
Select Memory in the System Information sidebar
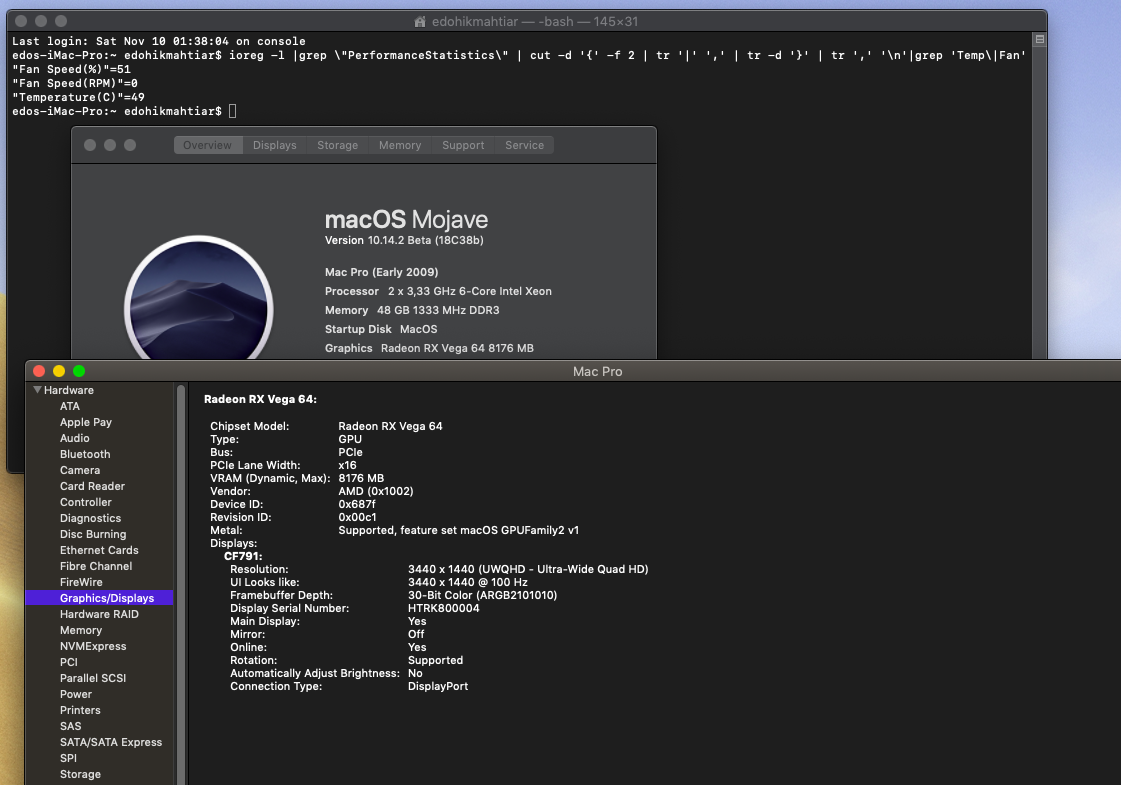pos(81,630)
